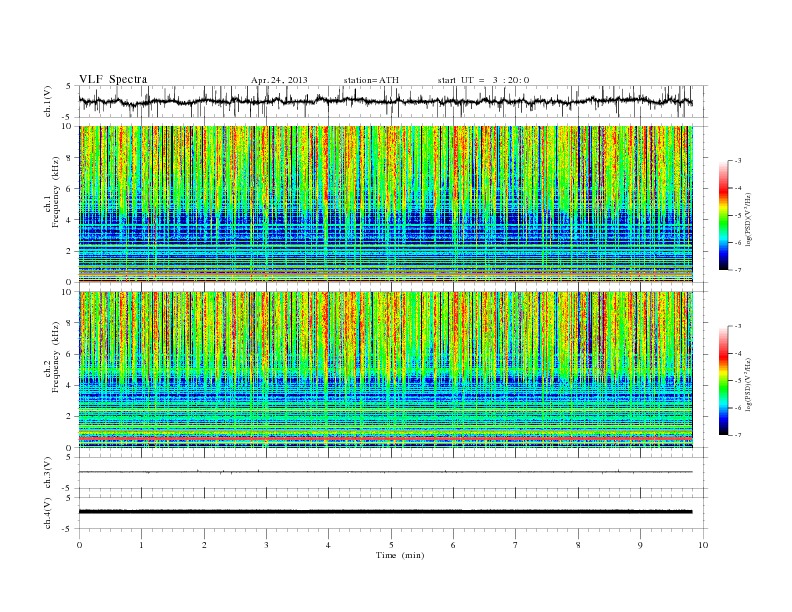Click the '-3' tick on ch.1 color bar
Image resolution: width=792 pixels, height=612 pixels.
click(x=738, y=161)
